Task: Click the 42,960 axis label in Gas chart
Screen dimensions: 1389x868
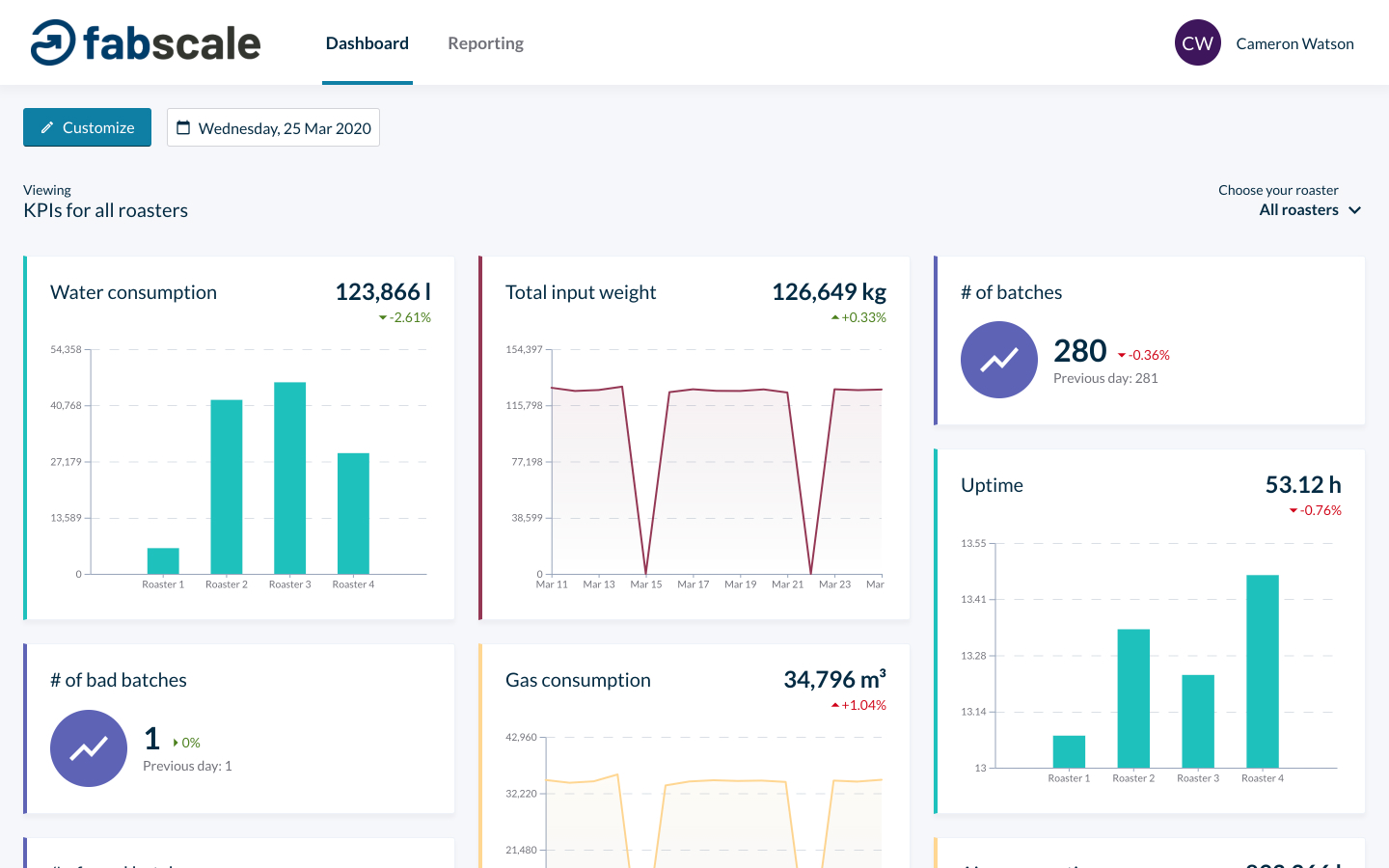Action: 521,737
